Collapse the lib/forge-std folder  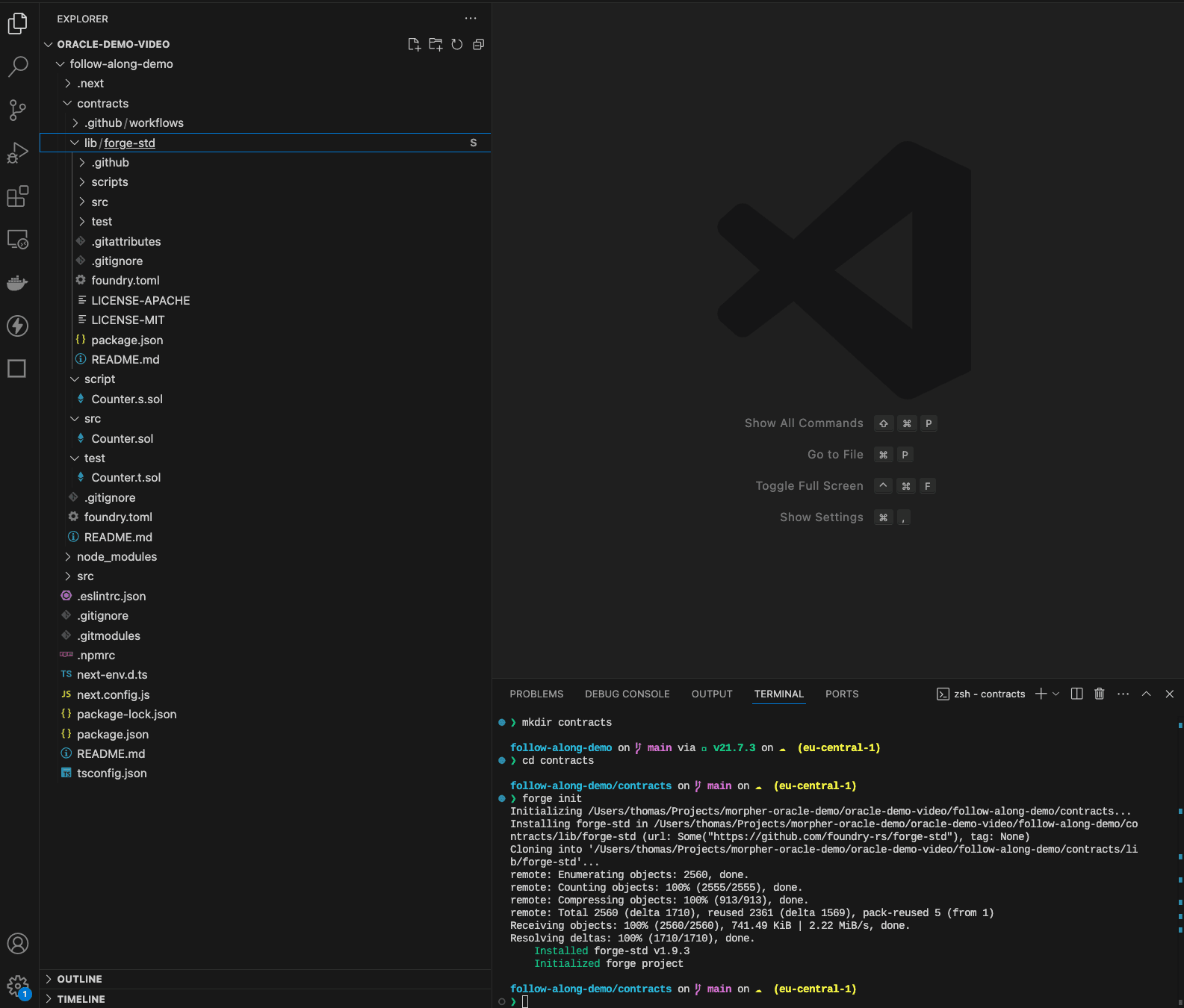[x=265, y=143]
